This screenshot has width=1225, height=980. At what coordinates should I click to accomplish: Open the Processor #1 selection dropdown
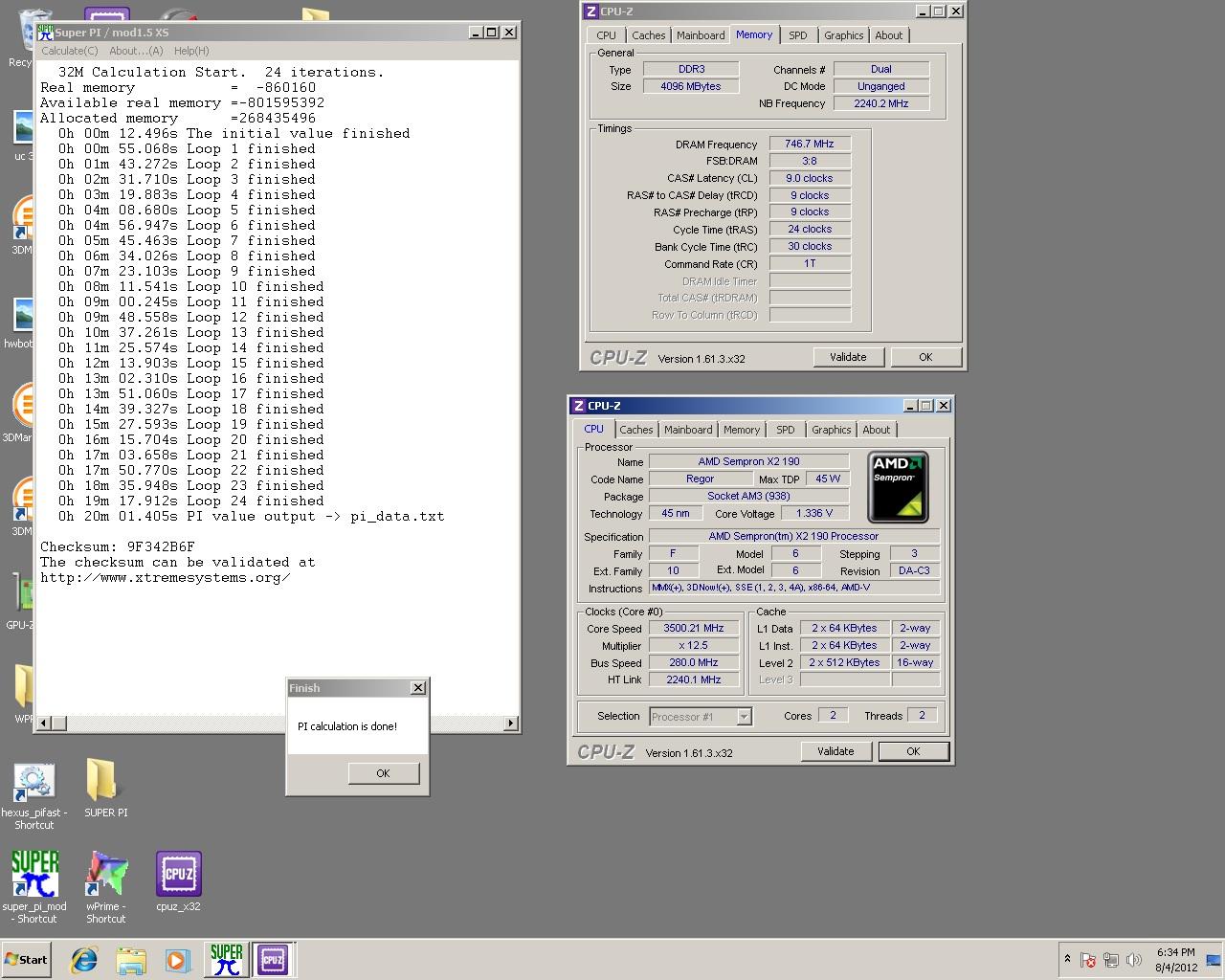(701, 716)
